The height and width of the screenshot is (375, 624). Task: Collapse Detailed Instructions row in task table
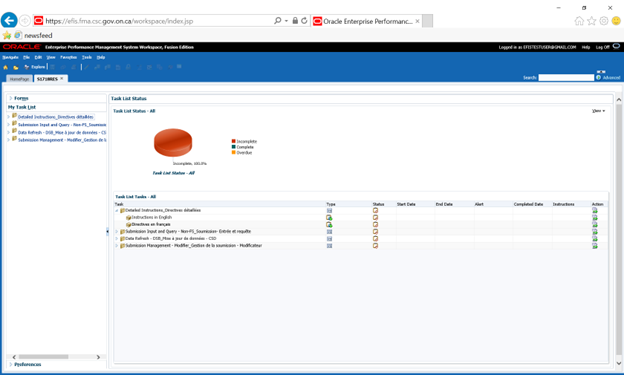(117, 210)
